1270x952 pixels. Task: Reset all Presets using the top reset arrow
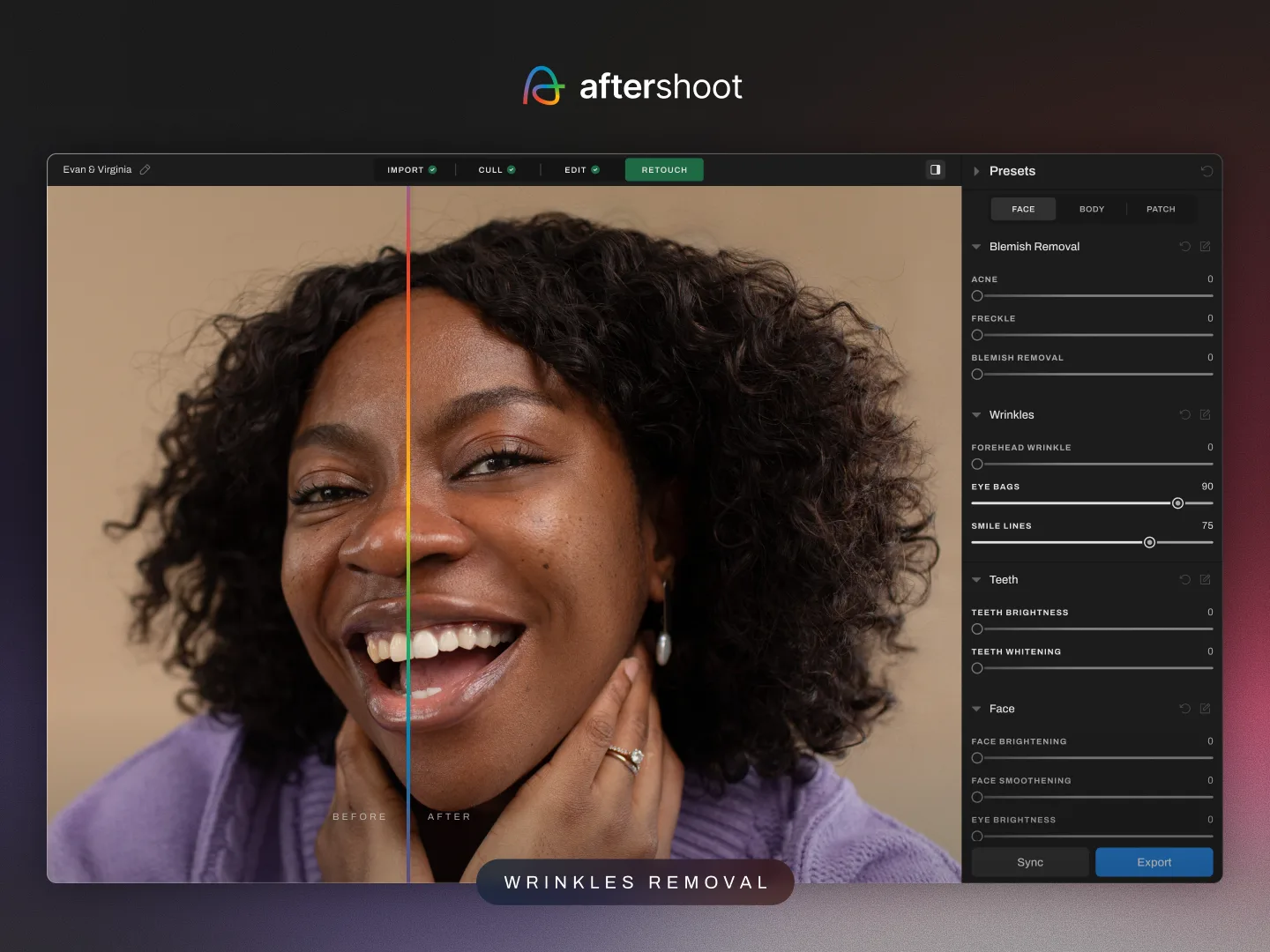click(1207, 170)
